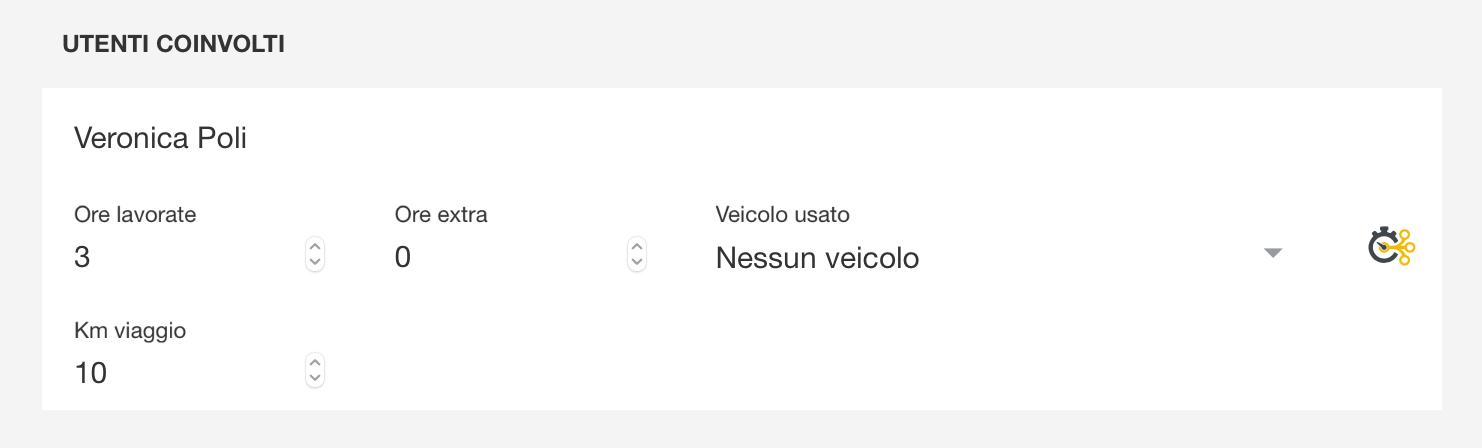Select the Nessun veicolo combo box
The height and width of the screenshot is (448, 1482).
1000,258
